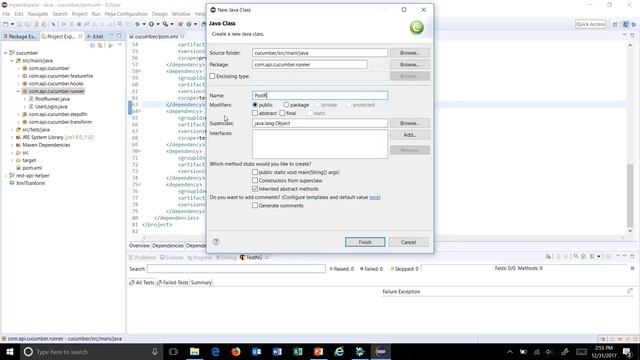Click the editor vertical scrollbar

(630, 196)
